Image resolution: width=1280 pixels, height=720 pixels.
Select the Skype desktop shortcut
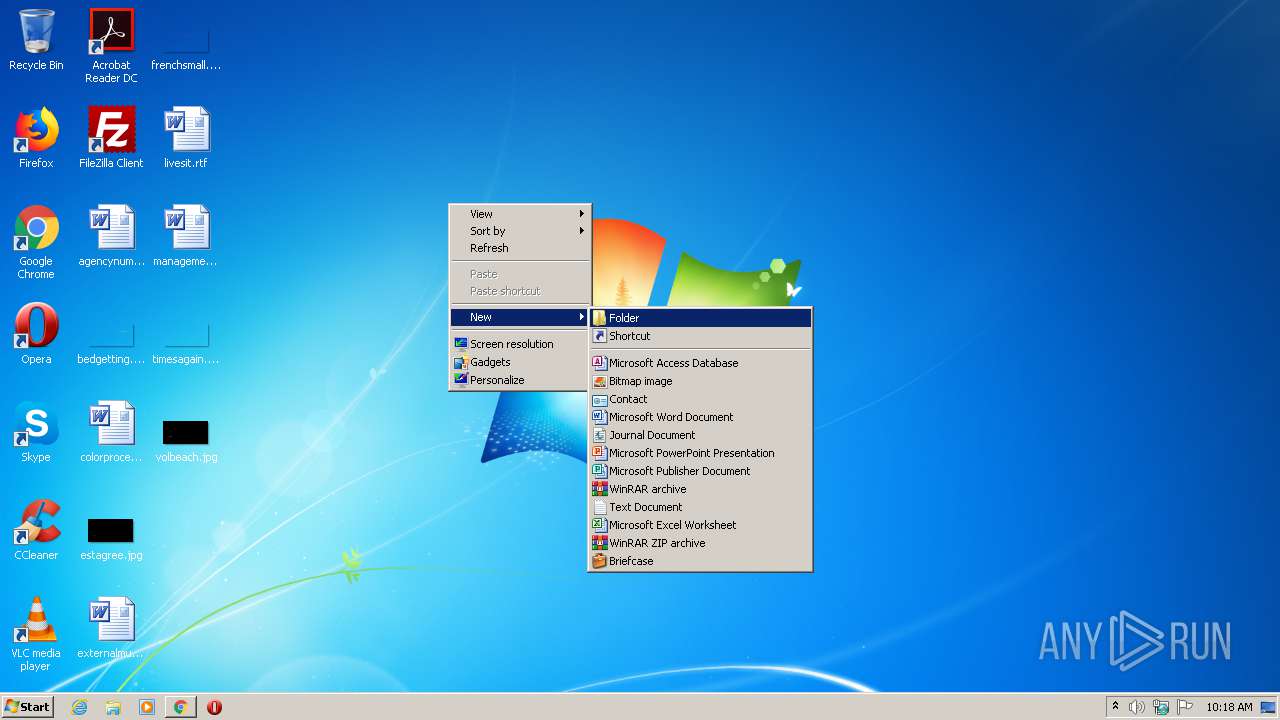click(x=36, y=432)
